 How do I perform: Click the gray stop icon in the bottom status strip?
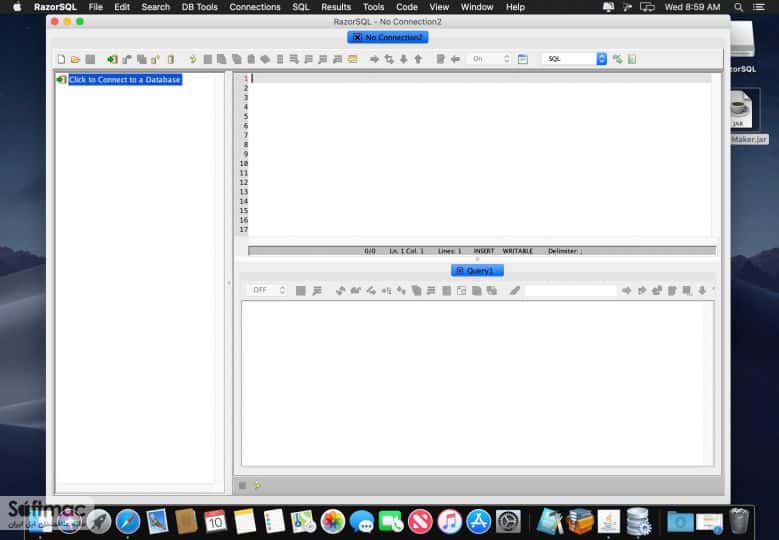tap(242, 485)
